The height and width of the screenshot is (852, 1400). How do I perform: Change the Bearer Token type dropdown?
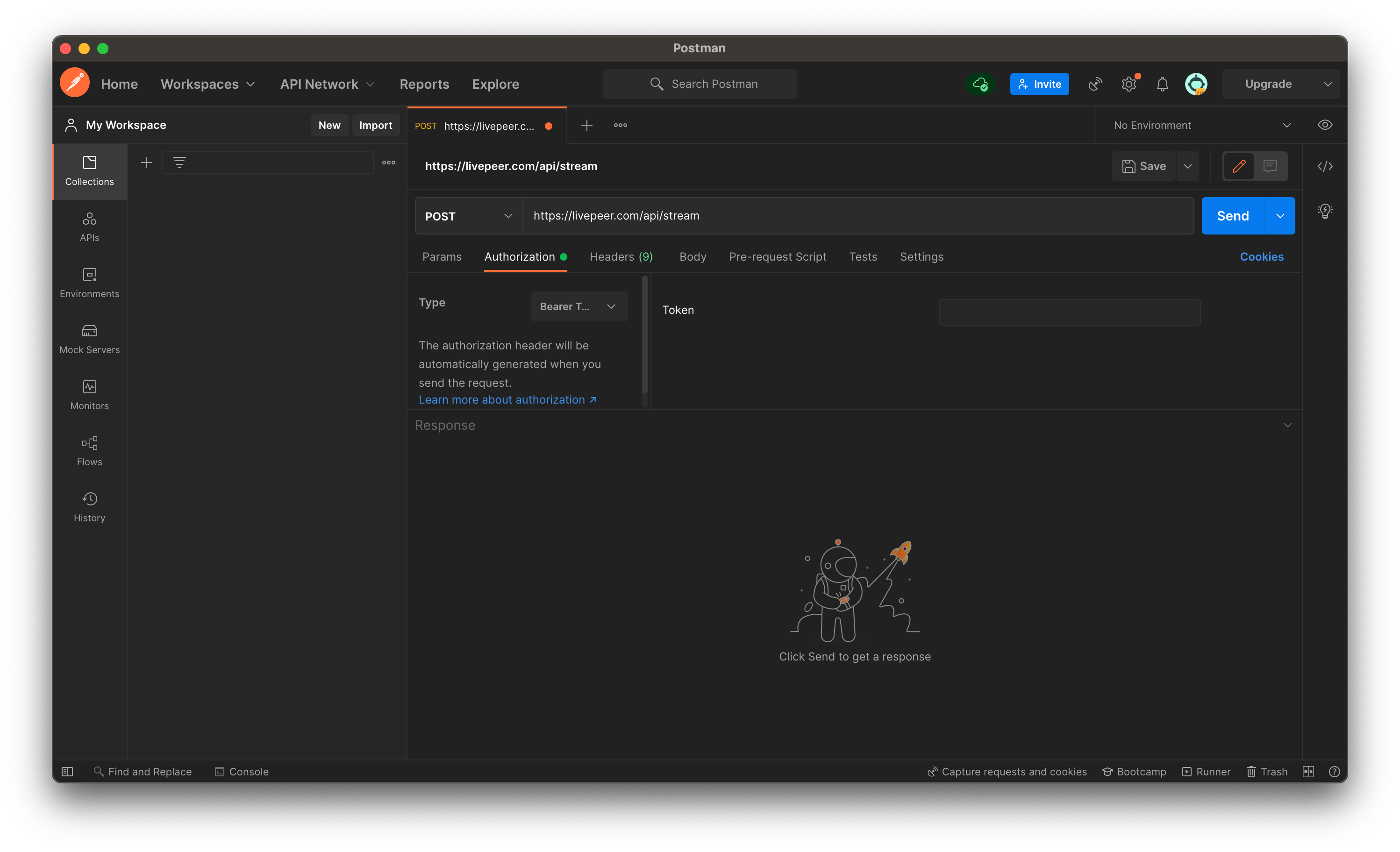(x=579, y=306)
